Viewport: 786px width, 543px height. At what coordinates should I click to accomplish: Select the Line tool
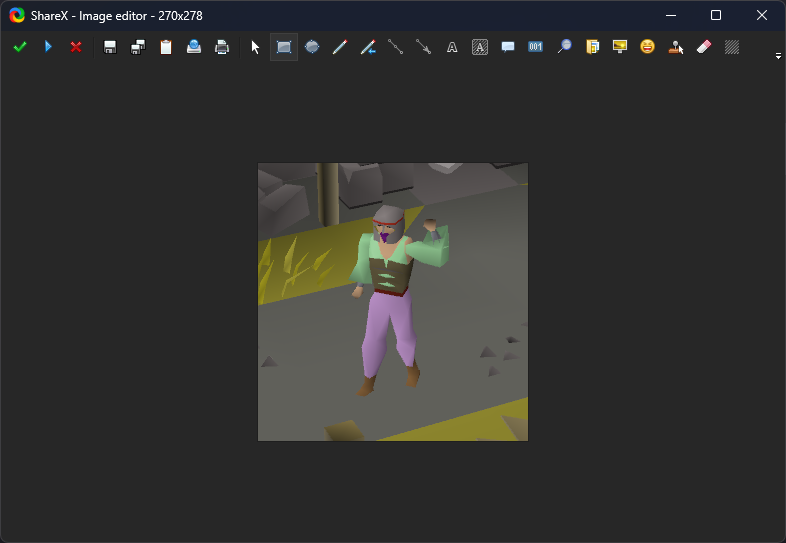(396, 47)
